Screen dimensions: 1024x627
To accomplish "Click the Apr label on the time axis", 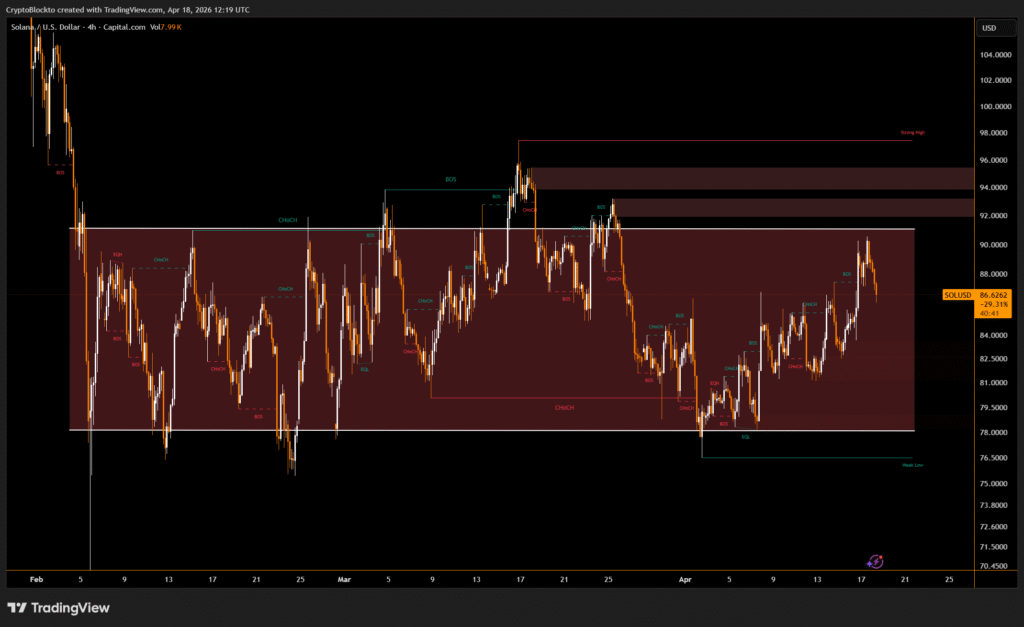I will click(x=685, y=579).
